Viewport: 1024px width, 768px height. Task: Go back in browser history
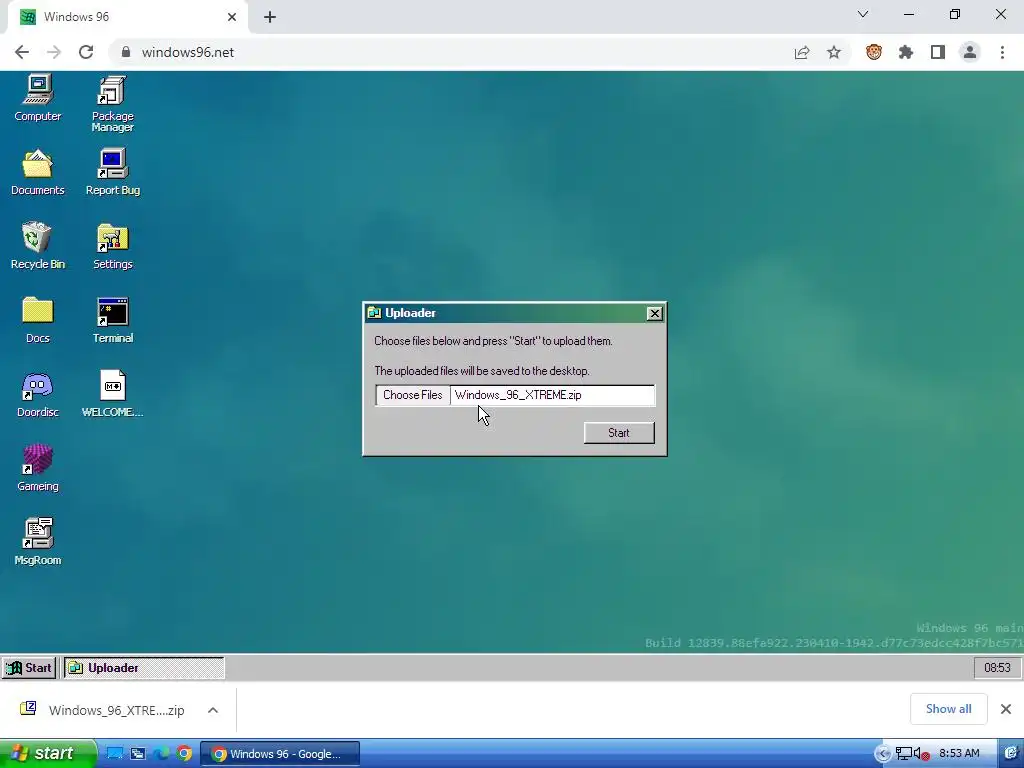click(22, 52)
